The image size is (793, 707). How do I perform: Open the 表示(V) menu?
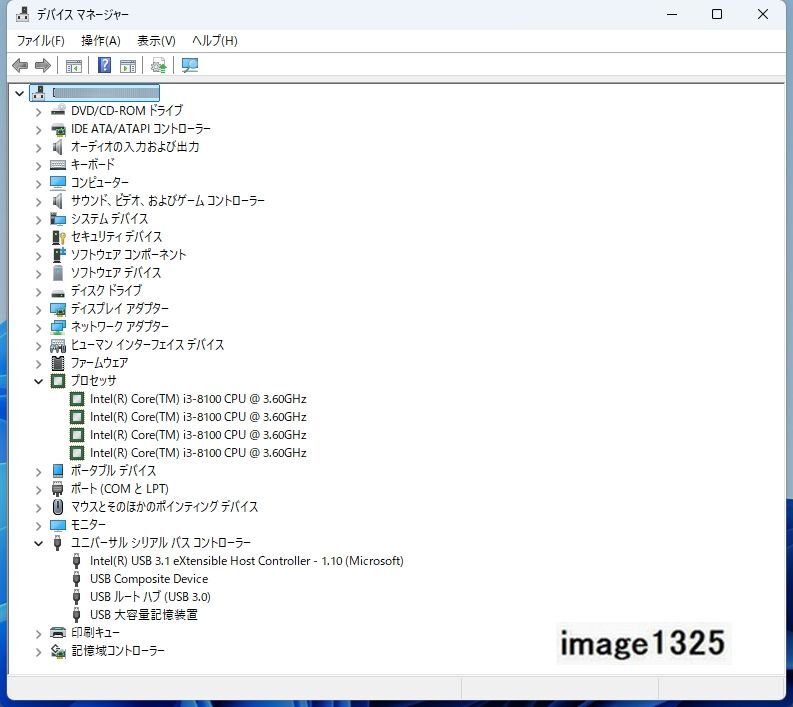point(156,40)
